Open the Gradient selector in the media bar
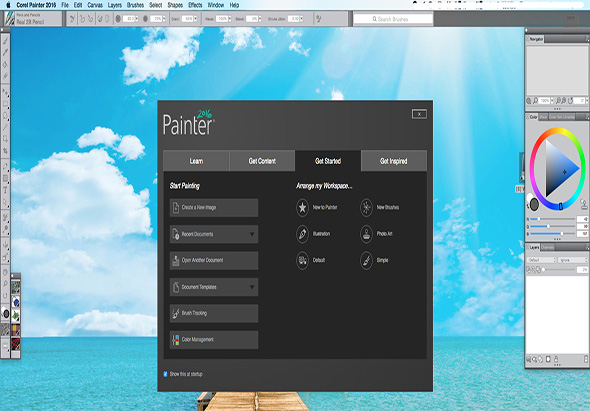The height and width of the screenshot is (411, 590). click(16, 302)
